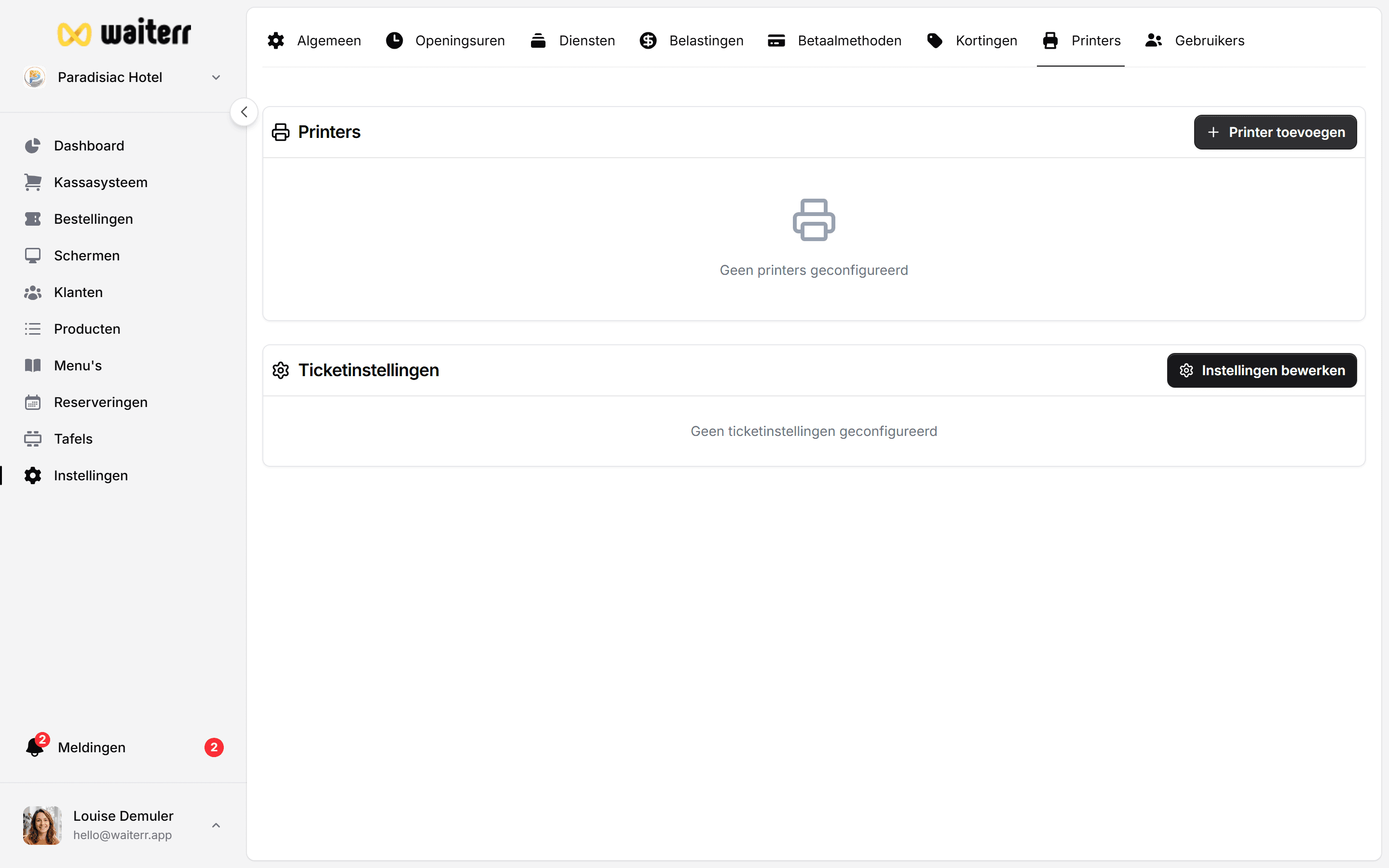Collapse the sidebar with the arrow button
Viewport: 1389px width, 868px height.
point(244,112)
